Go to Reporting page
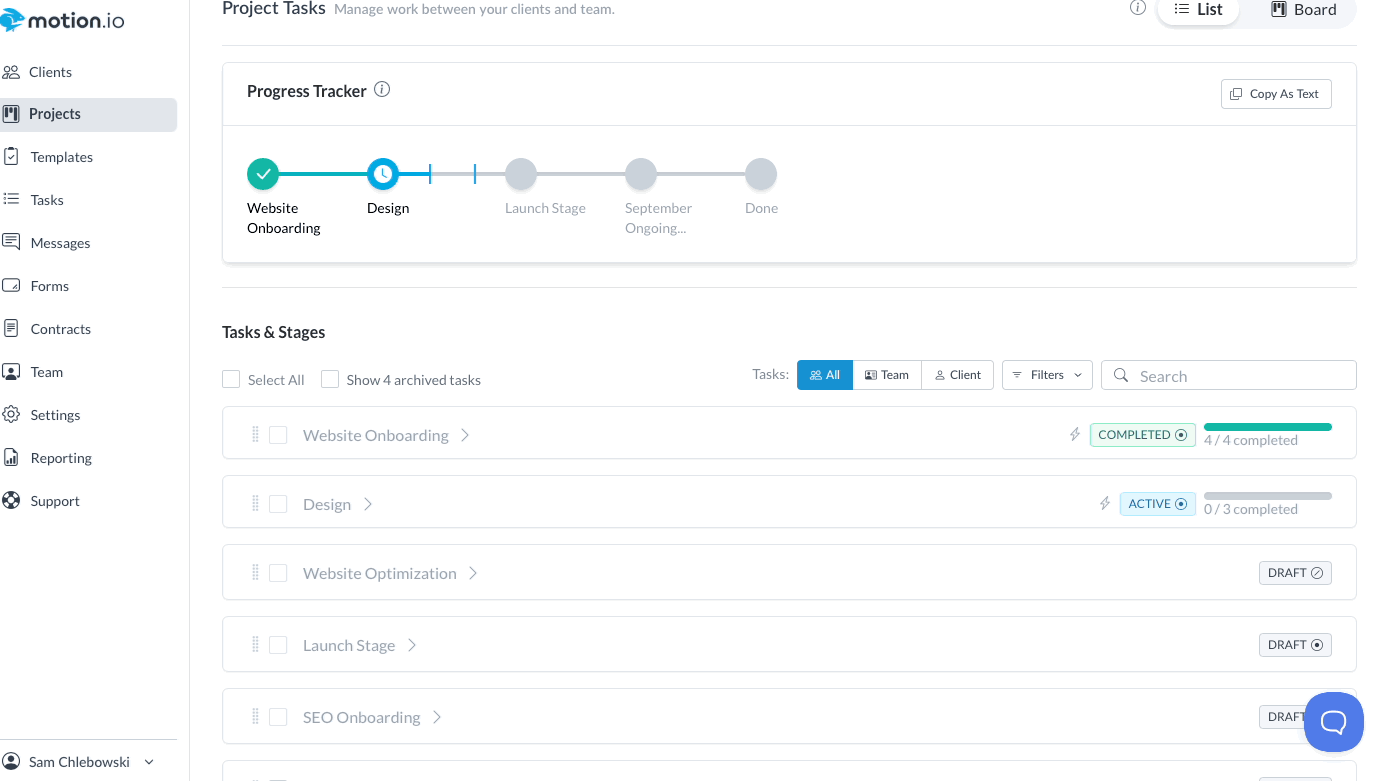This screenshot has height=781, width=1384. [61, 458]
